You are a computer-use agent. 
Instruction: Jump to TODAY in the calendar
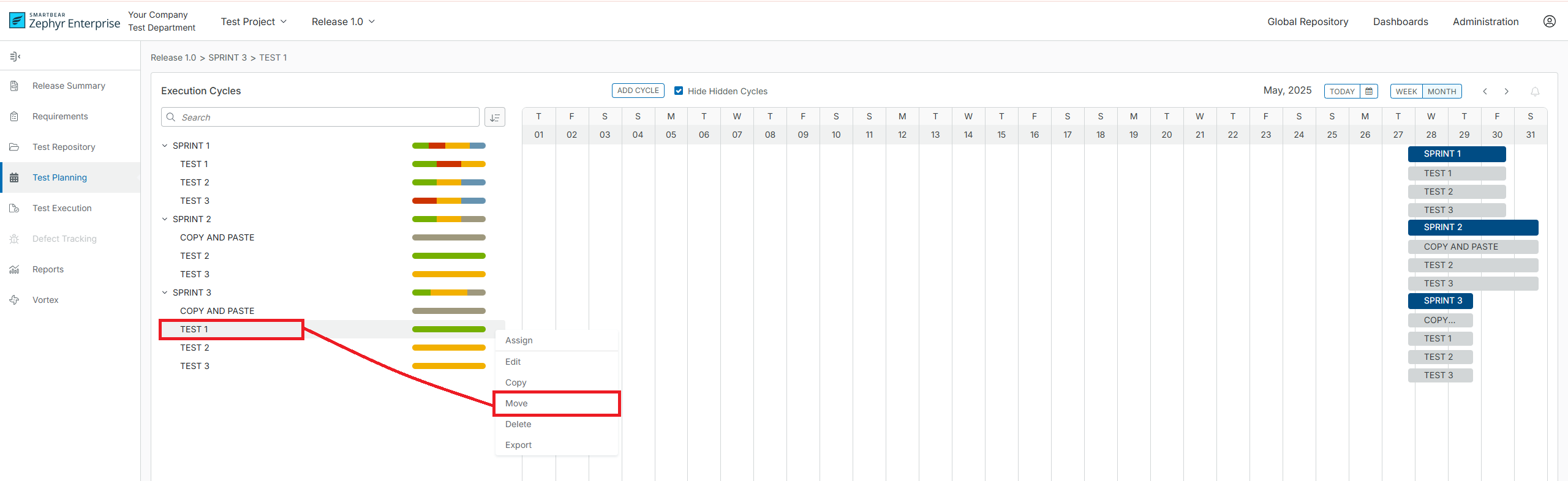click(x=1342, y=91)
